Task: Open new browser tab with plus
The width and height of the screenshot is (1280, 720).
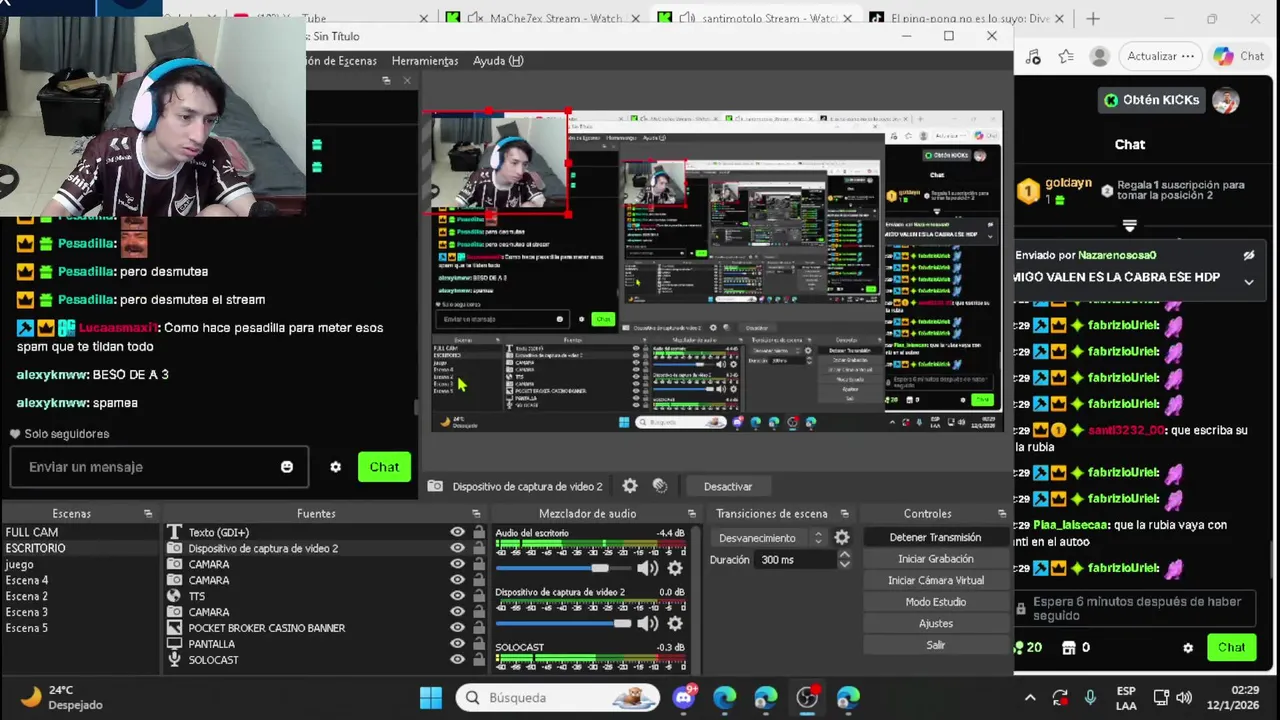Action: point(1093,18)
